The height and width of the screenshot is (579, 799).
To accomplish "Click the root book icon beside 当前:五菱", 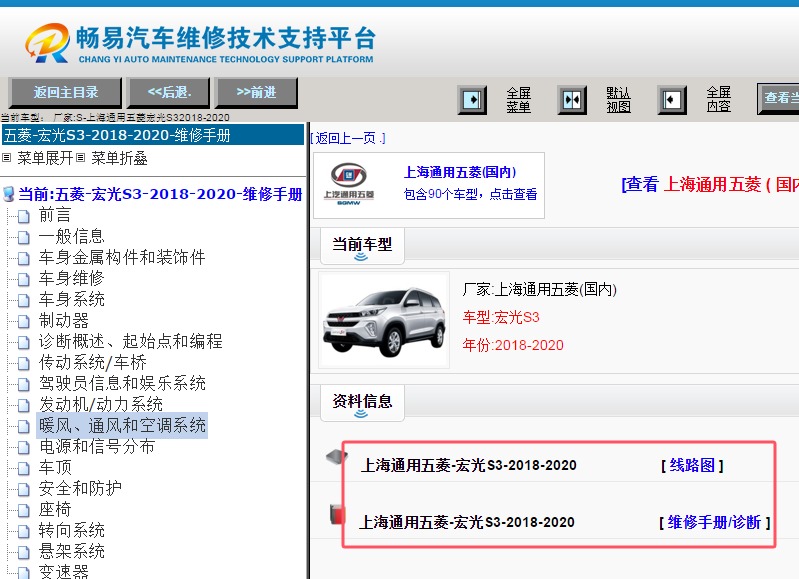I will pyautogui.click(x=9, y=194).
